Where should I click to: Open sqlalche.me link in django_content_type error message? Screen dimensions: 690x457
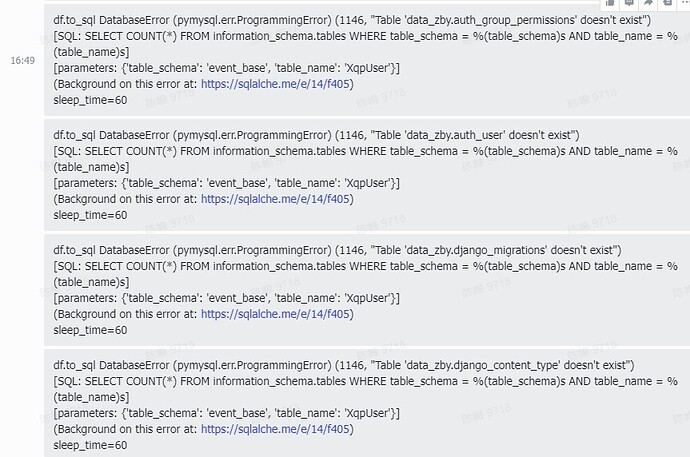point(275,429)
